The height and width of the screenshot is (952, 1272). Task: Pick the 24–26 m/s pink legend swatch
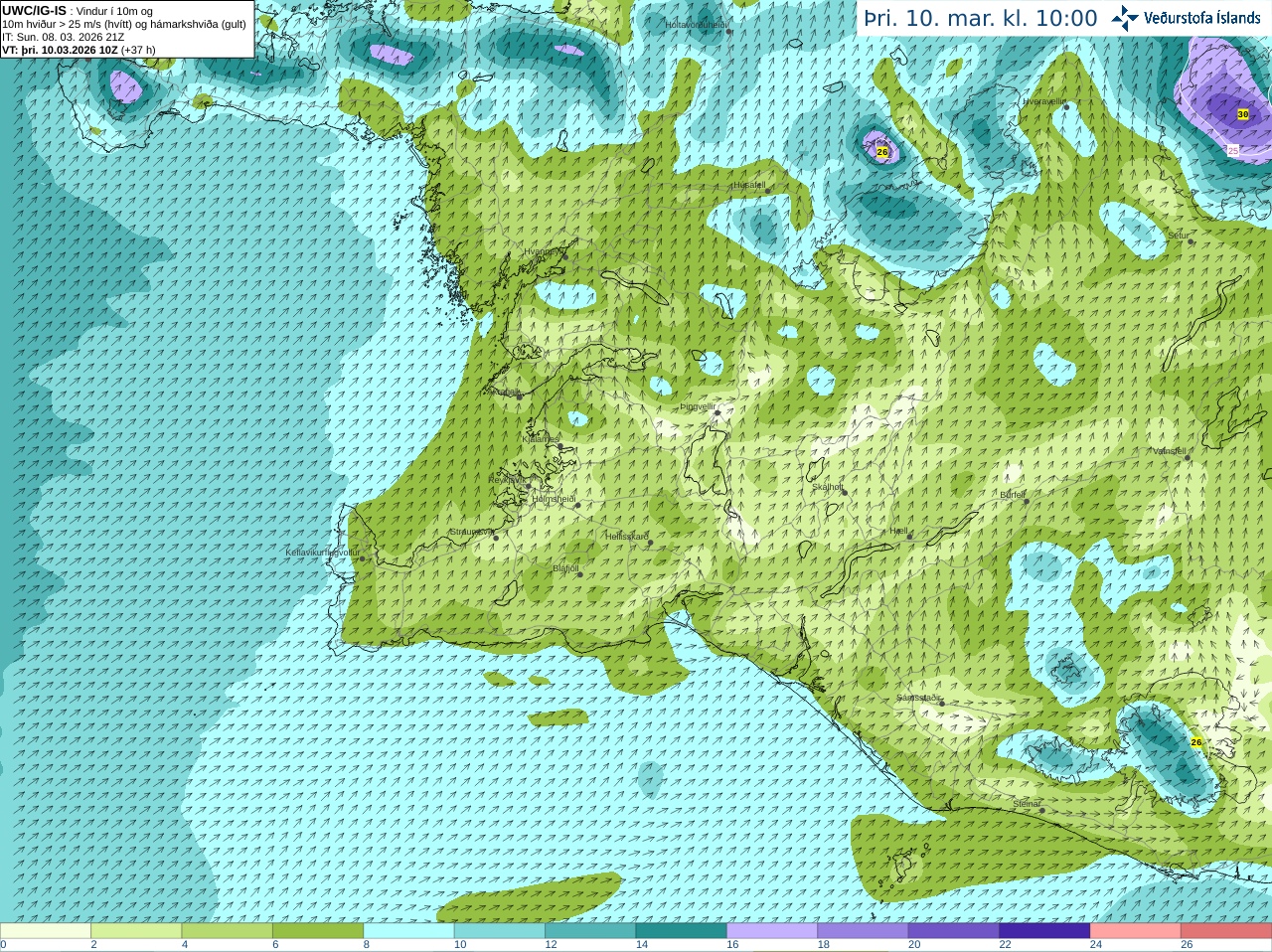(1135, 931)
